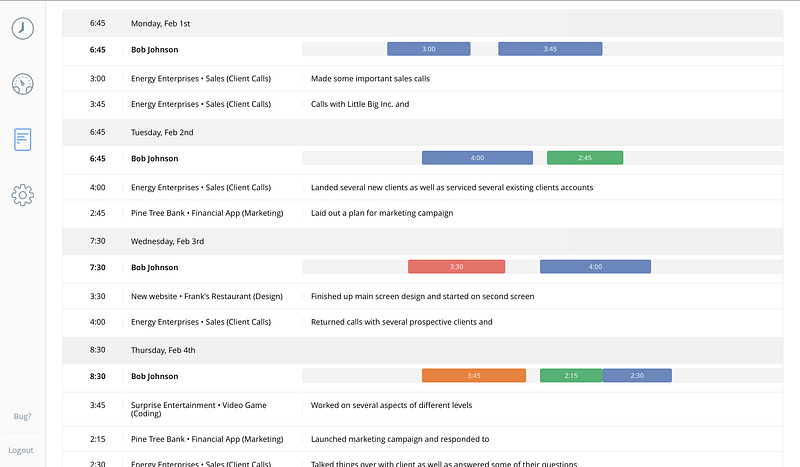Click the Bug? link
This screenshot has height=467, width=800.
click(x=22, y=416)
